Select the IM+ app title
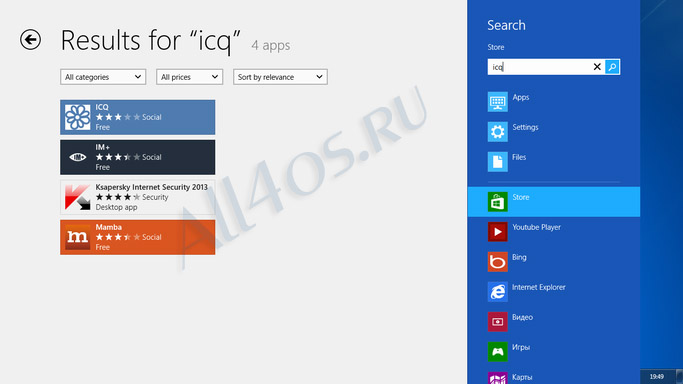Image resolution: width=683 pixels, height=384 pixels. tap(102, 147)
